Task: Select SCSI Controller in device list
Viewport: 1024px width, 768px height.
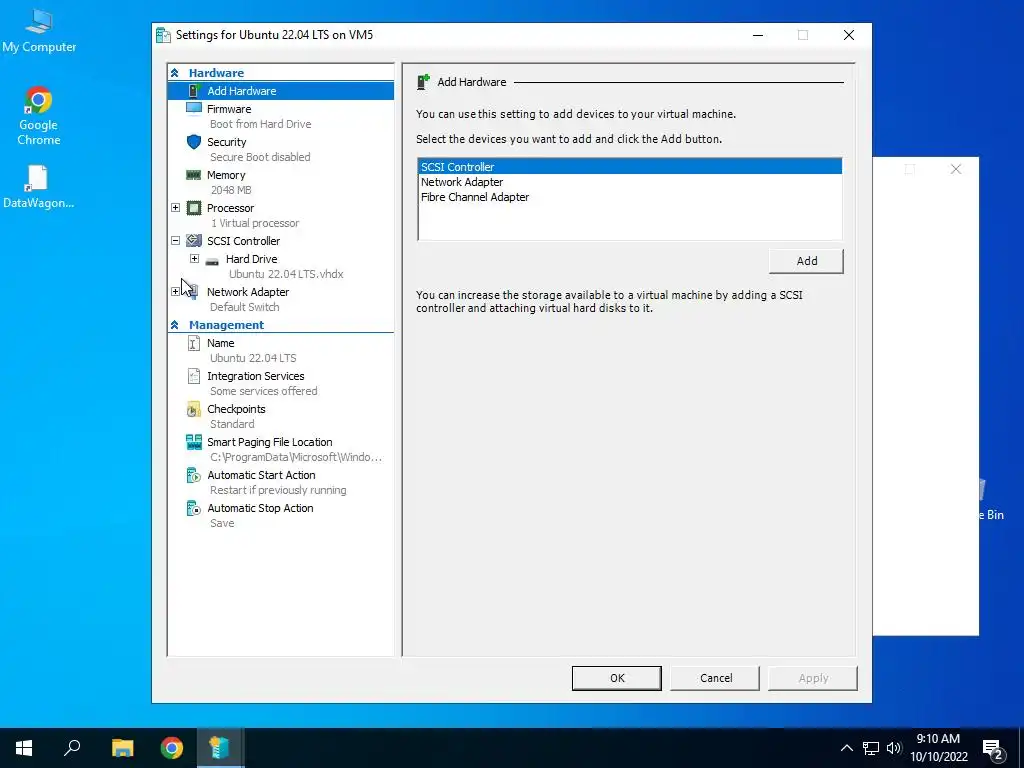Action: pos(630,167)
